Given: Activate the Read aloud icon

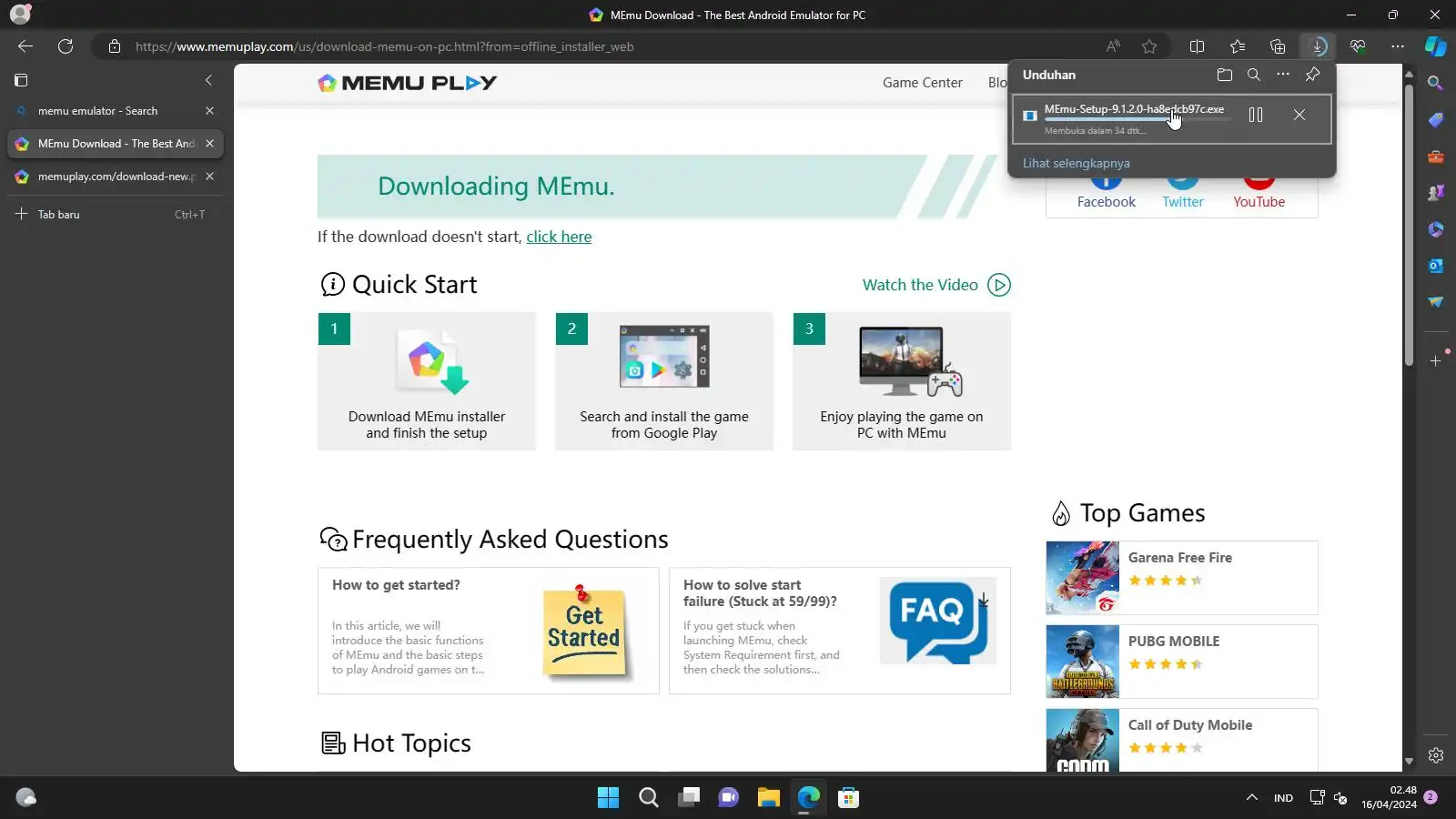Looking at the screenshot, I should (1113, 46).
